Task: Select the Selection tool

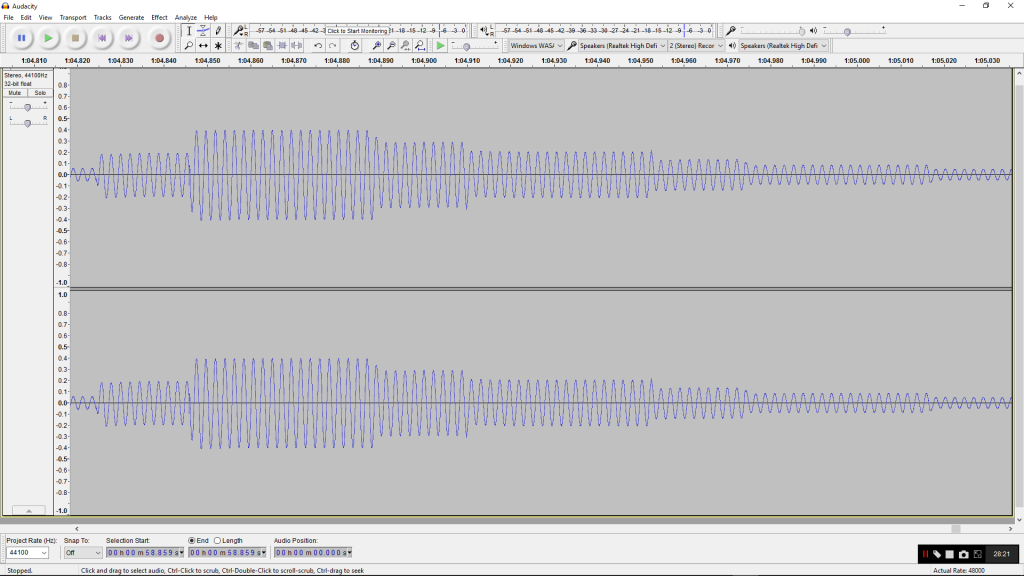Action: pyautogui.click(x=189, y=32)
